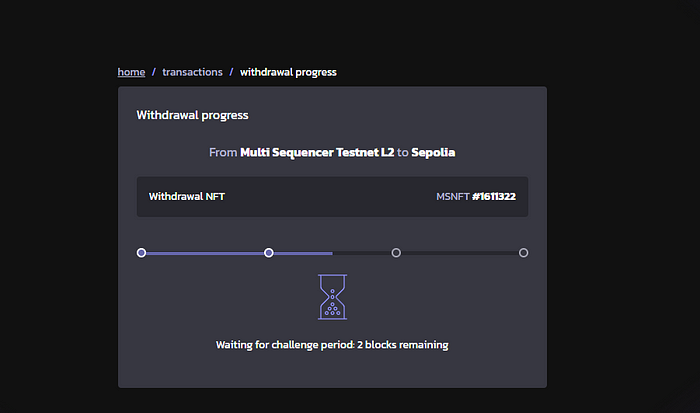
Task: Click the third progress step dot
Action: click(x=396, y=253)
